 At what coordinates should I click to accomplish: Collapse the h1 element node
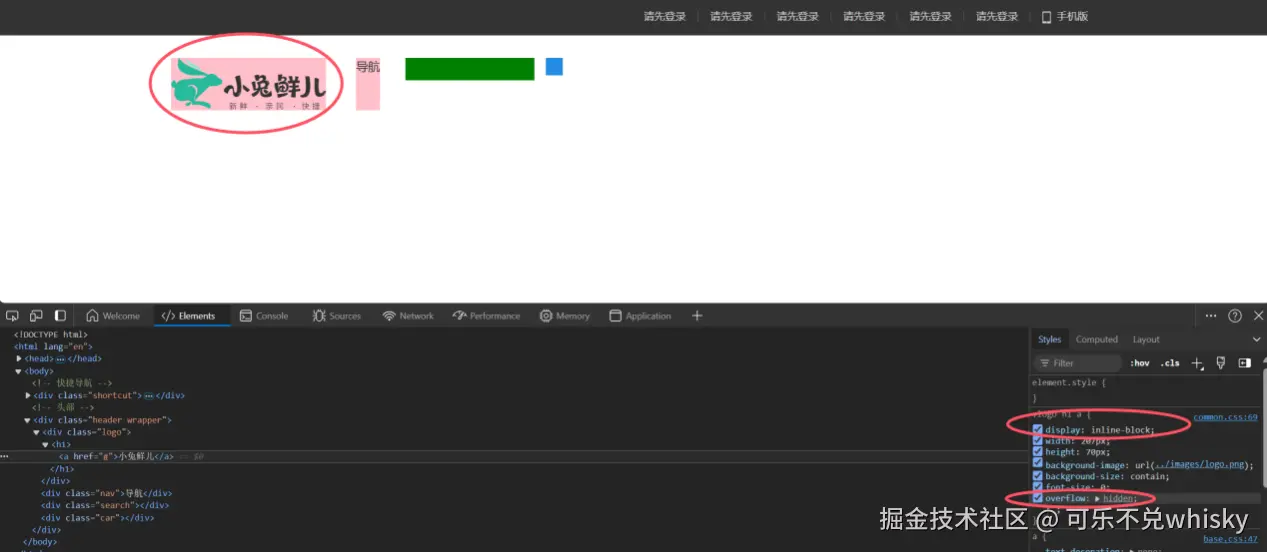pos(45,444)
